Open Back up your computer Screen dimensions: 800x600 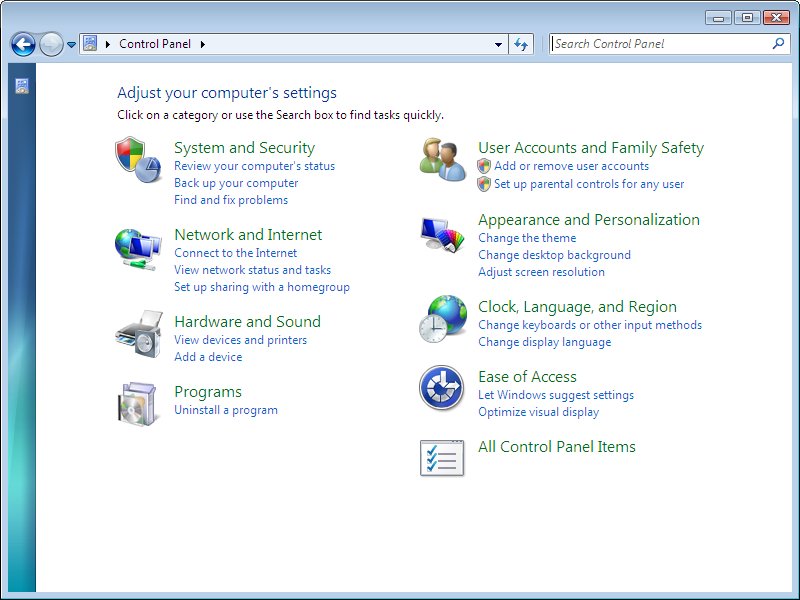(236, 183)
